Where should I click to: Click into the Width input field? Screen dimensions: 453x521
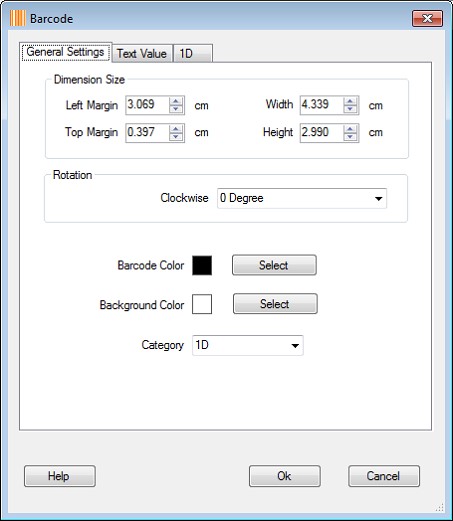pos(322,105)
